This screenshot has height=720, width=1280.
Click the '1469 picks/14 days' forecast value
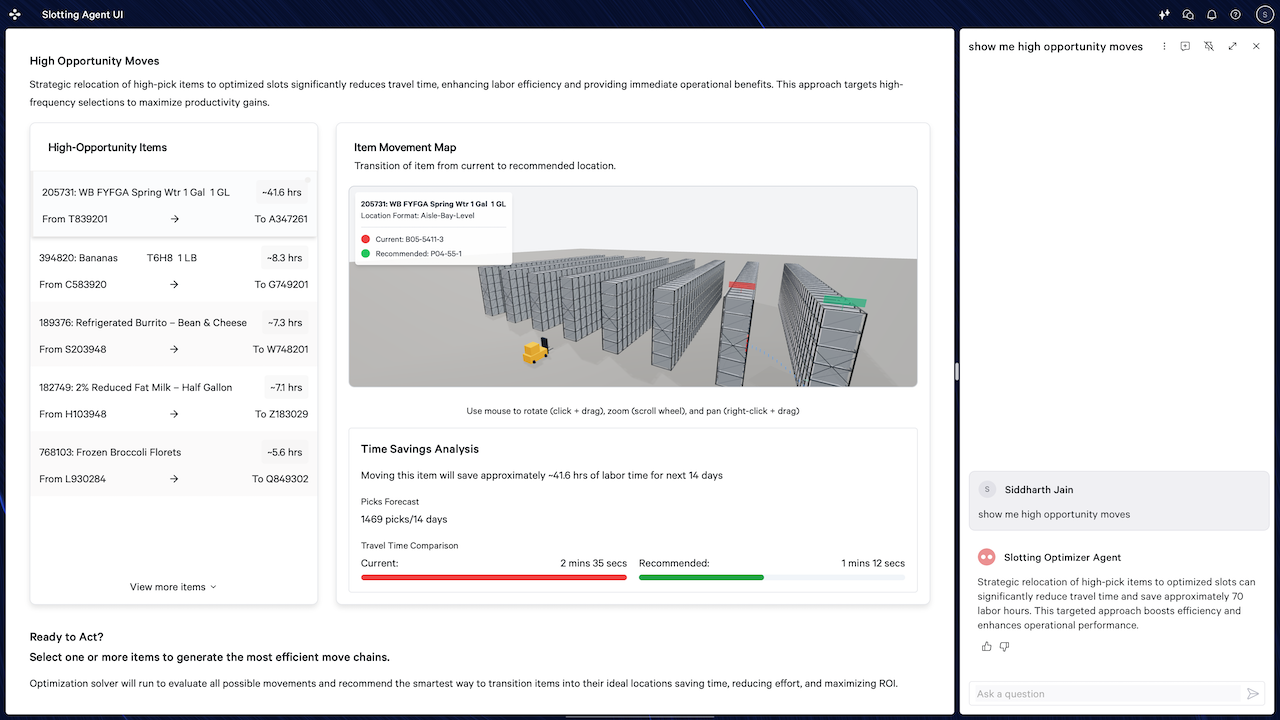coord(404,520)
